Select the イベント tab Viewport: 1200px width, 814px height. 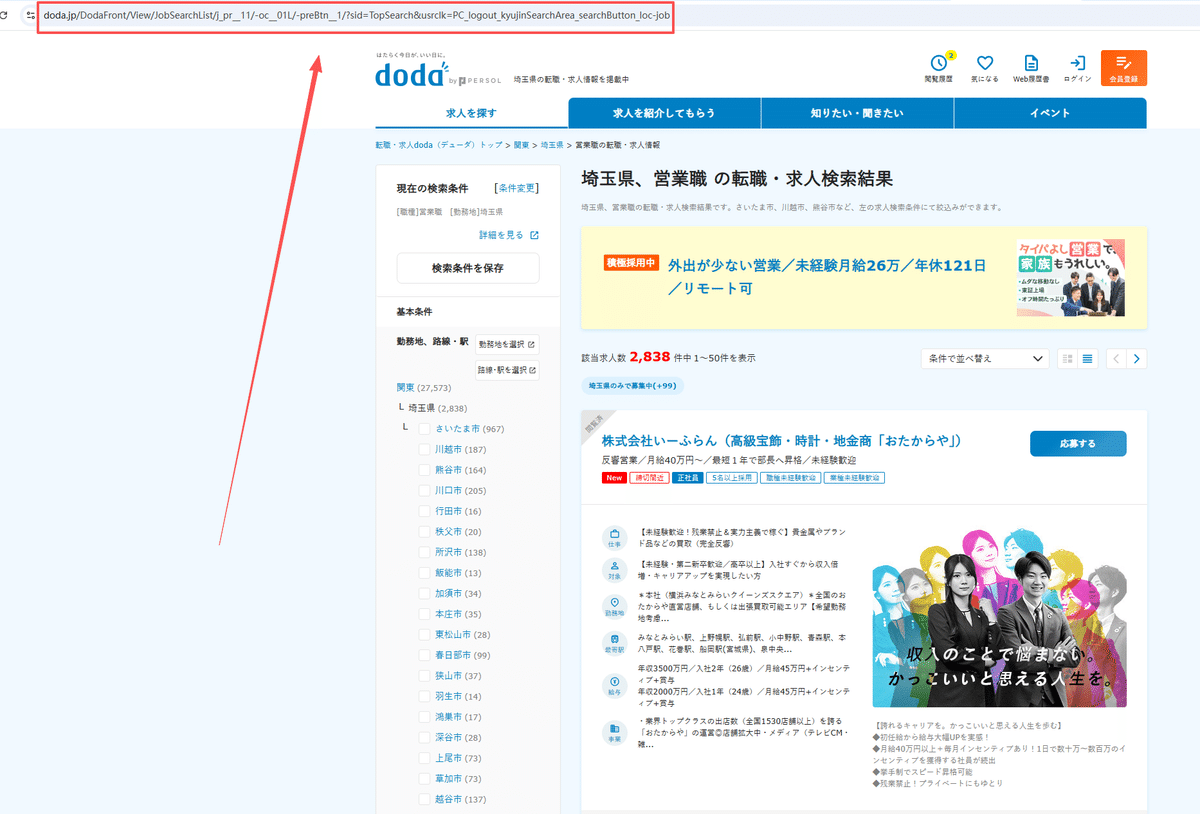pos(1050,113)
